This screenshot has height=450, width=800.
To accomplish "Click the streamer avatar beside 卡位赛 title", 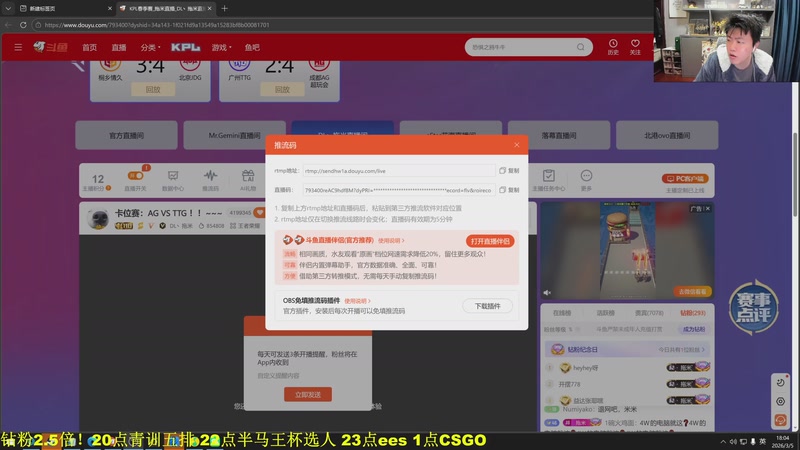I will coord(97,218).
